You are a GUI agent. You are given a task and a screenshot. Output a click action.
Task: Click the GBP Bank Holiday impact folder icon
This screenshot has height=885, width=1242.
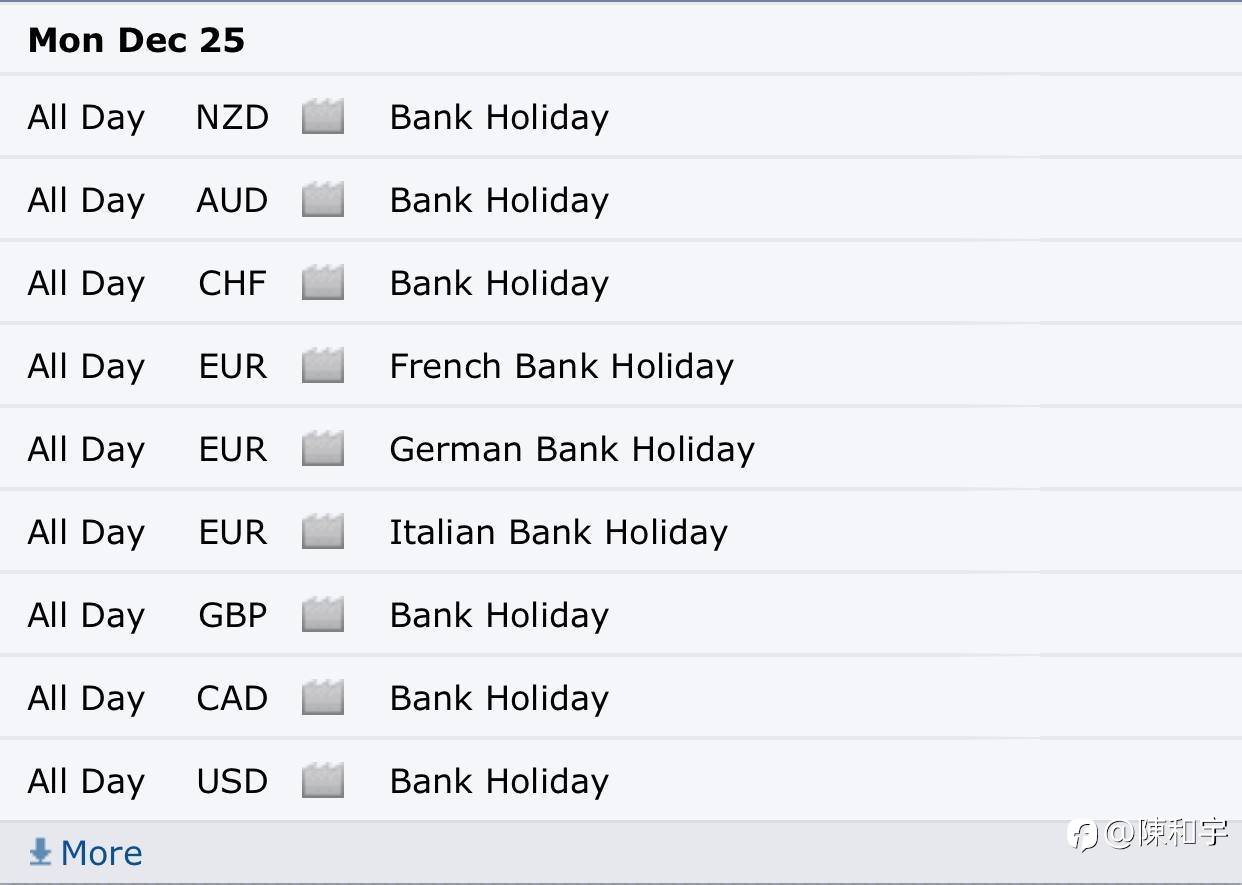[x=322, y=615]
